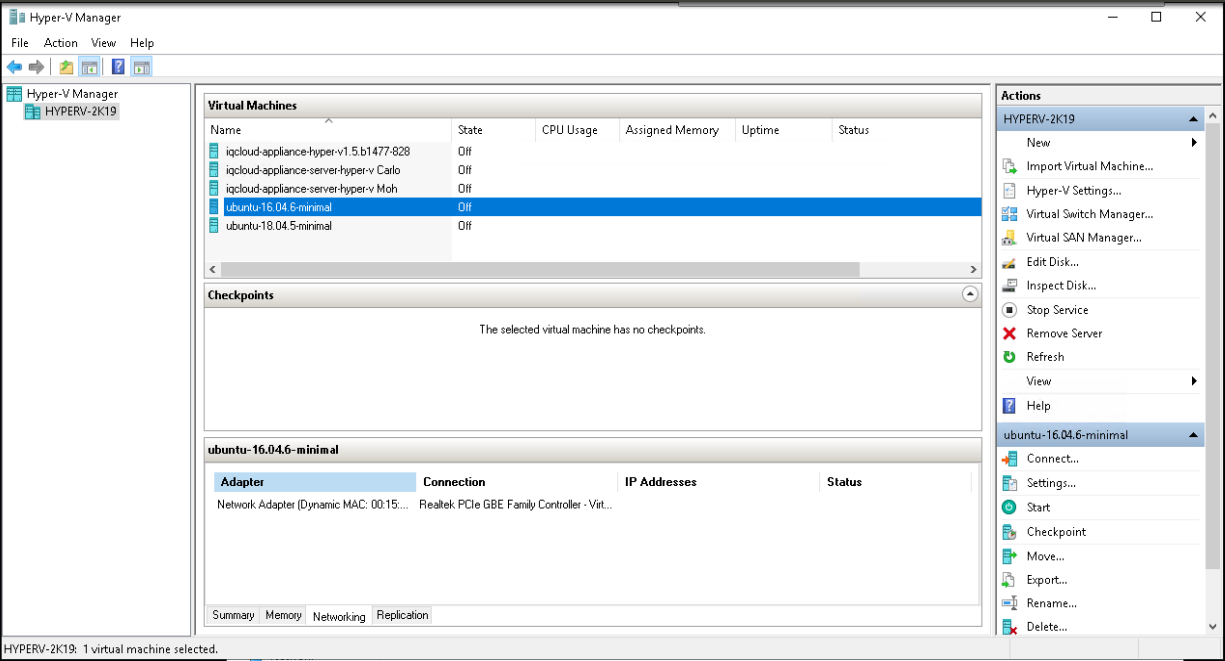Click the Help icon in the Actions pane
The image size is (1225, 661).
pos(1009,406)
